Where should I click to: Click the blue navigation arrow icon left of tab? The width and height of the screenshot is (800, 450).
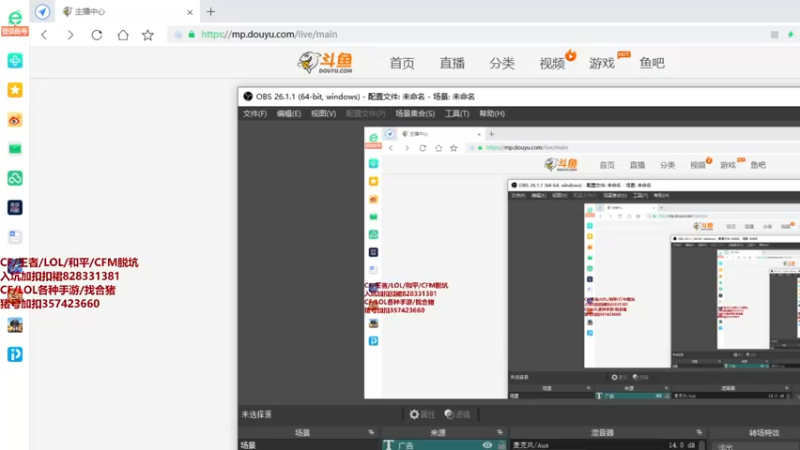tap(42, 11)
